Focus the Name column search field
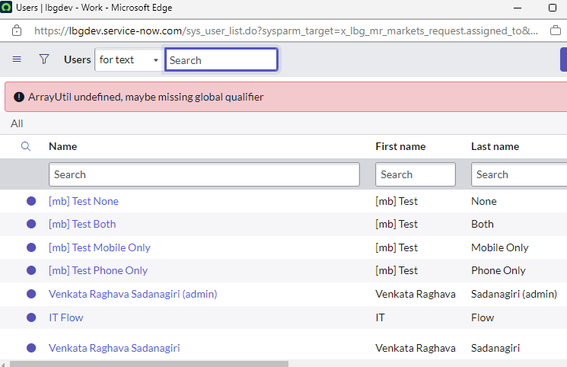567x367 pixels. [204, 175]
